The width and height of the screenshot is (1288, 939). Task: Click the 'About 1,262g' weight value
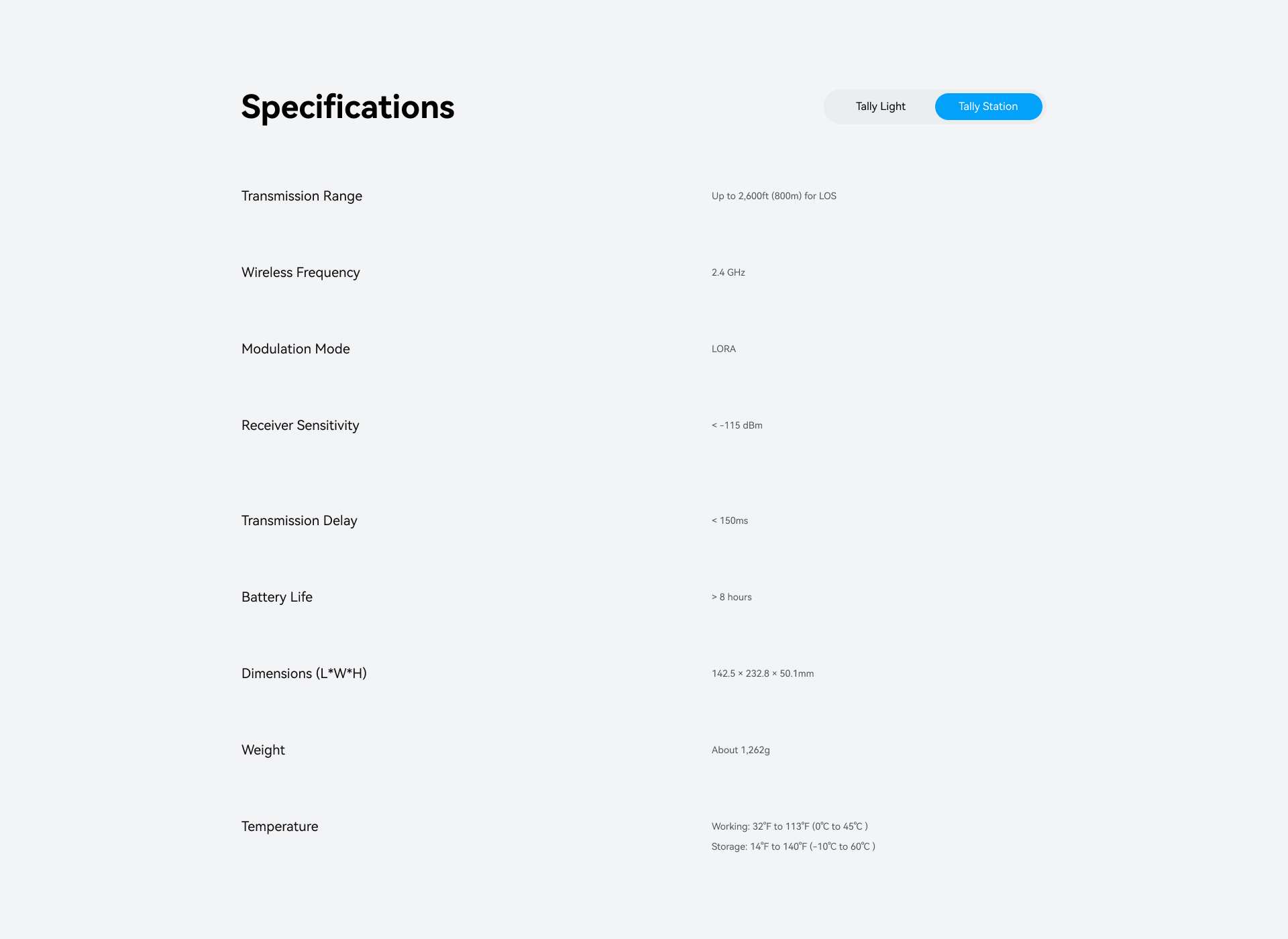(x=740, y=750)
